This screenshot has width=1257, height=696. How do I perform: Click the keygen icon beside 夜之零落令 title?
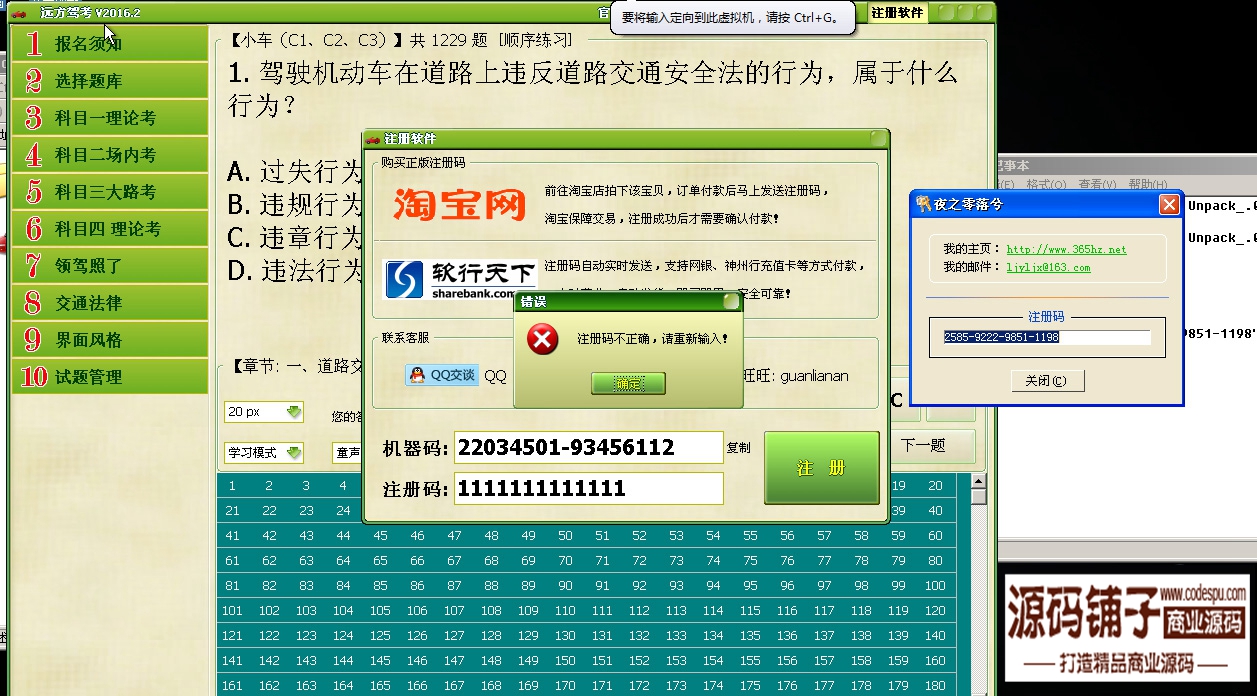click(x=924, y=204)
